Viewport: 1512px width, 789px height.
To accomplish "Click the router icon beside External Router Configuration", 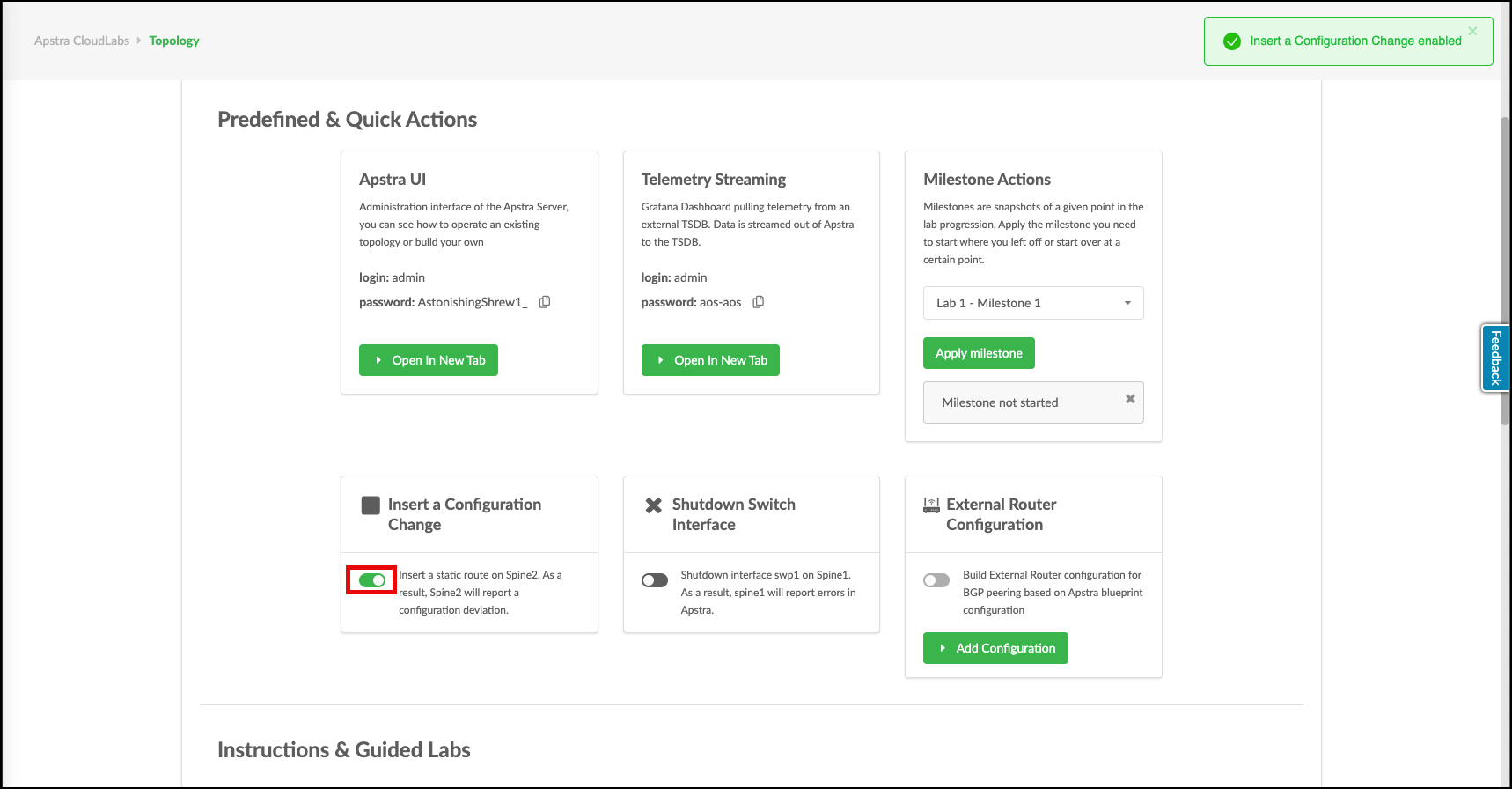I will coord(931,505).
